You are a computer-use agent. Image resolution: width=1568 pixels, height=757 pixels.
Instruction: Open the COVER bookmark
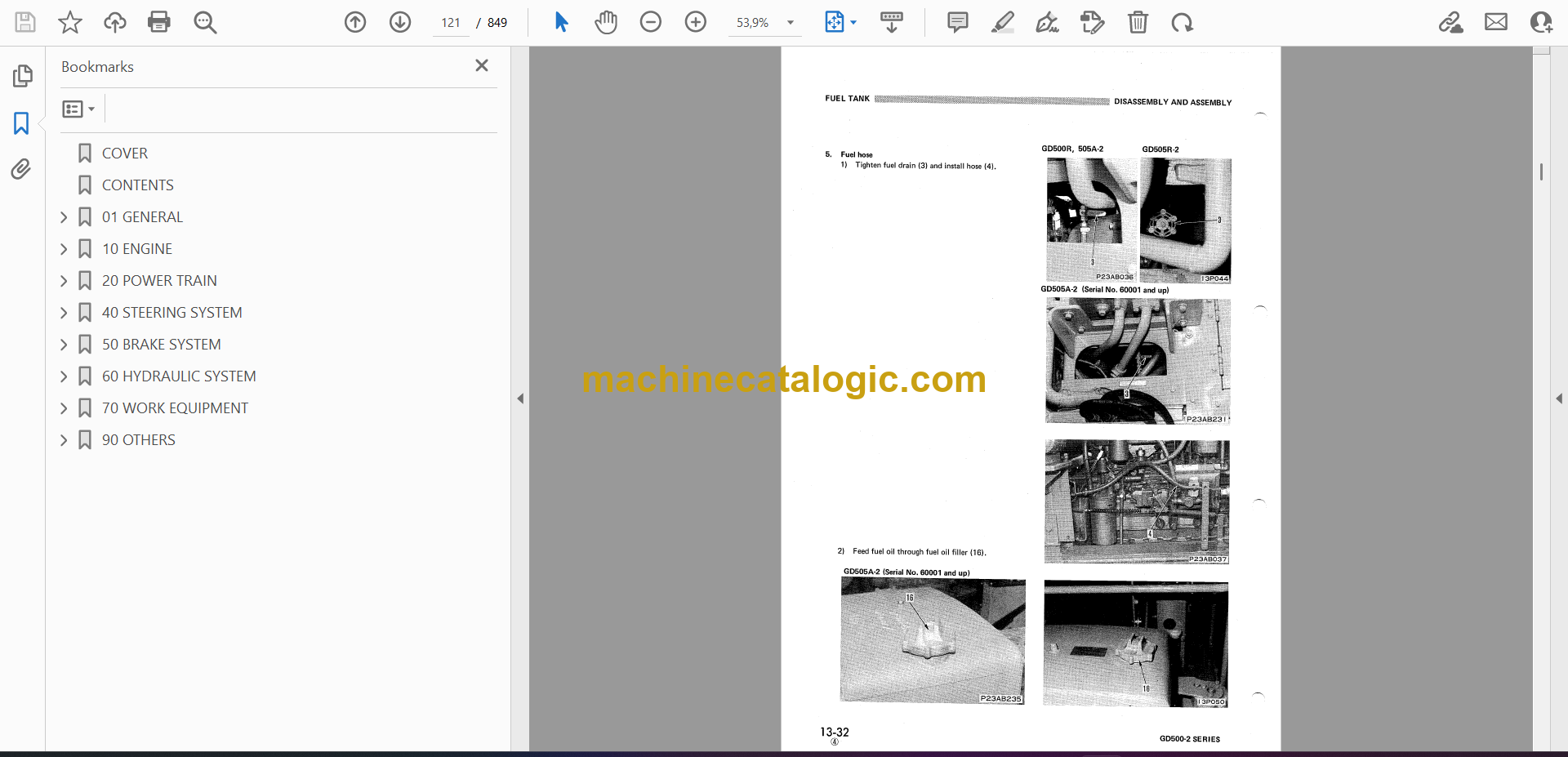tap(124, 154)
